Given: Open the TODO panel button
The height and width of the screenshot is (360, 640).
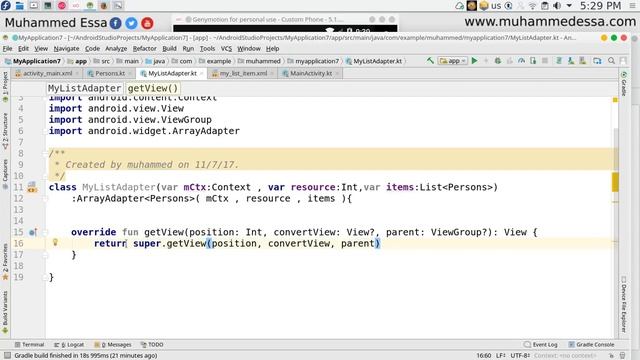Looking at the screenshot, I should [152, 344].
